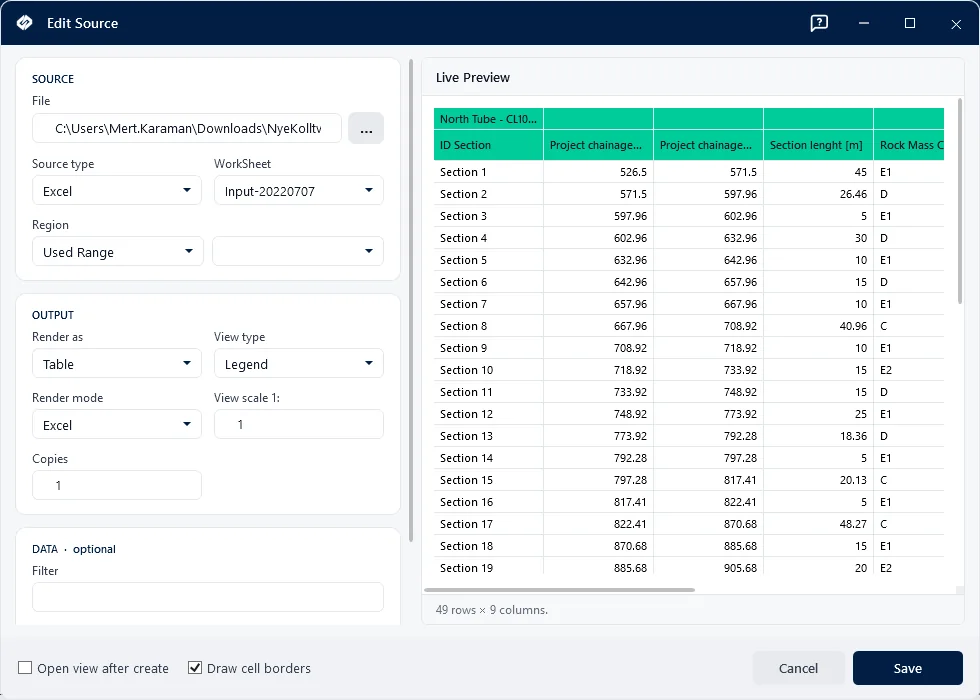
Task: Click the 526.5 chainage cell
Action: [x=599, y=172]
